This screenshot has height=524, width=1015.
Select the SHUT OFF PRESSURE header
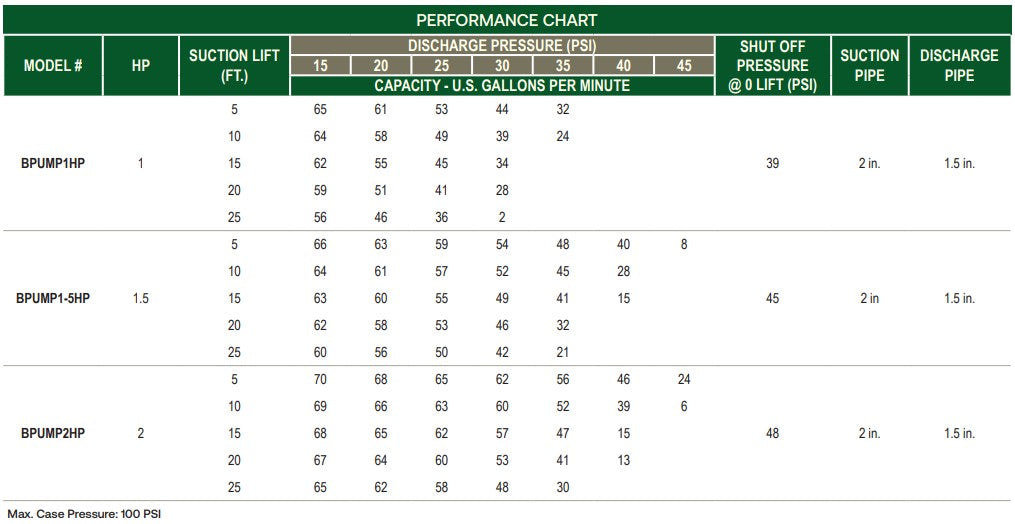pyautogui.click(x=773, y=65)
